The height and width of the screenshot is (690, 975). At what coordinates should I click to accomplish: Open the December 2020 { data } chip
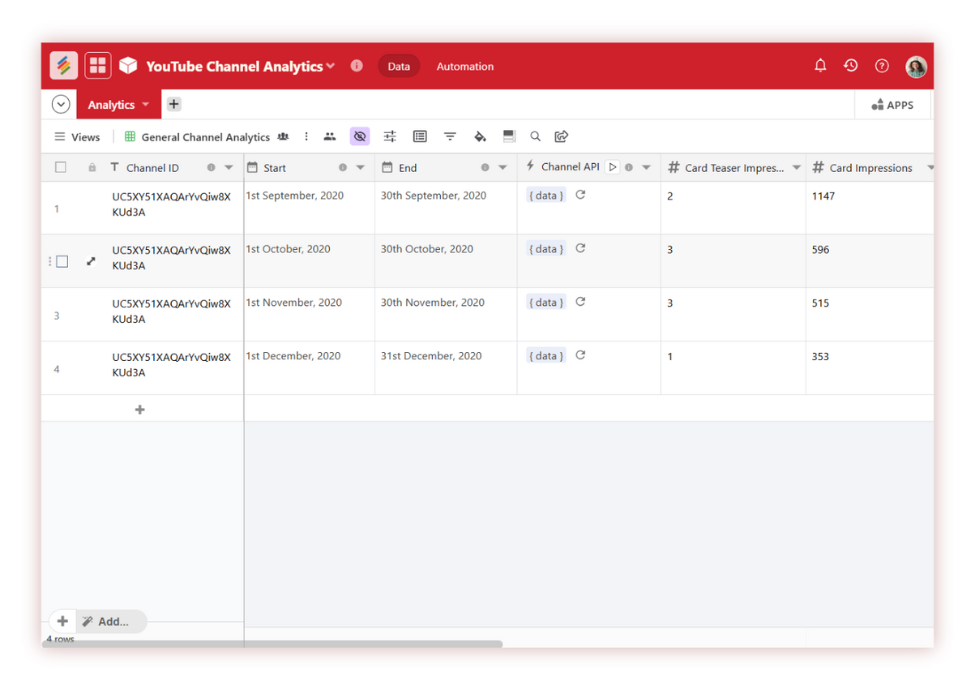(x=546, y=356)
